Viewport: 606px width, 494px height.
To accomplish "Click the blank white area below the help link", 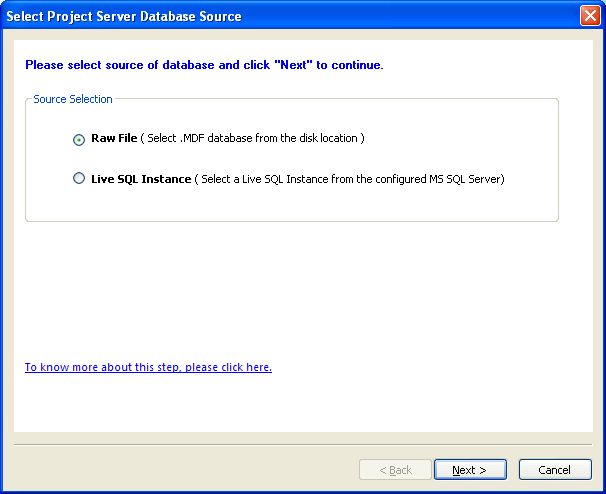I will 300,405.
